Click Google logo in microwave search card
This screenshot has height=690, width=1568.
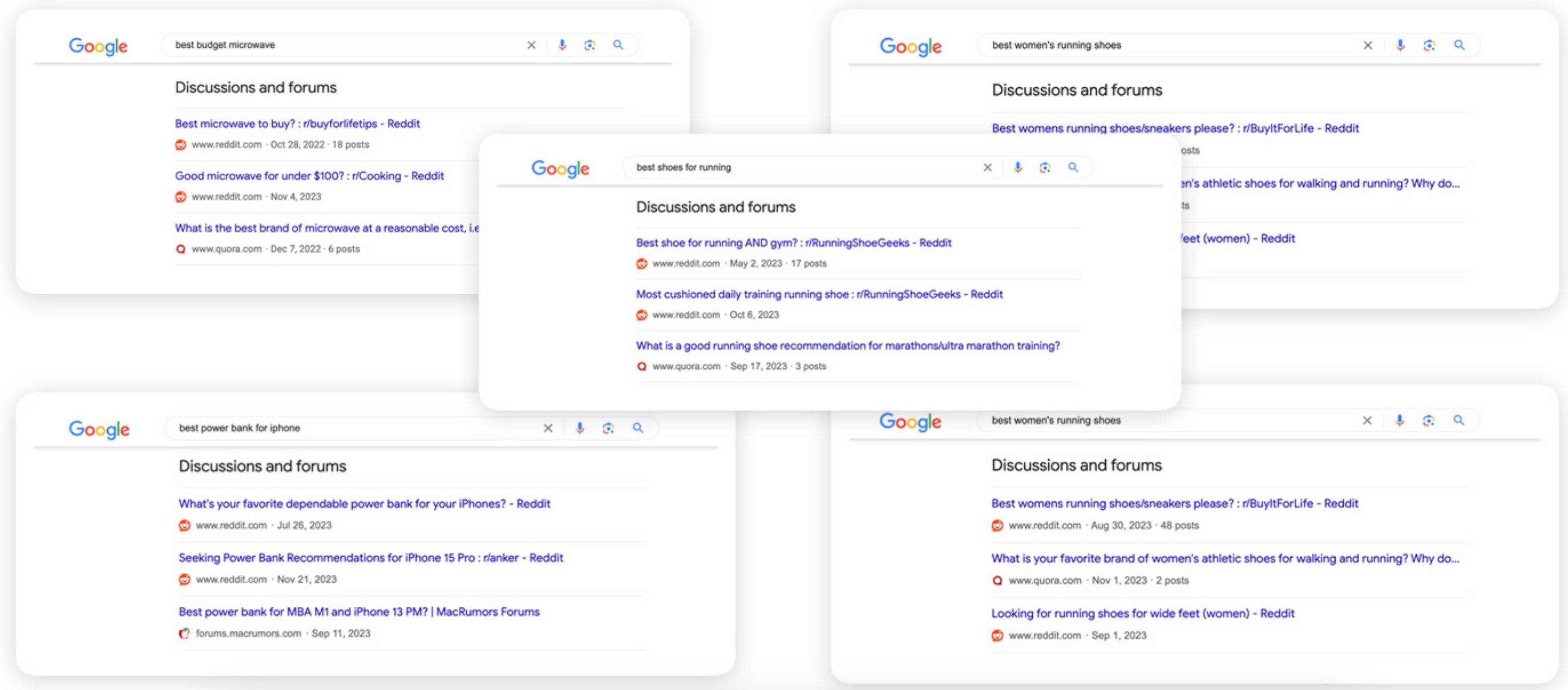[x=98, y=46]
